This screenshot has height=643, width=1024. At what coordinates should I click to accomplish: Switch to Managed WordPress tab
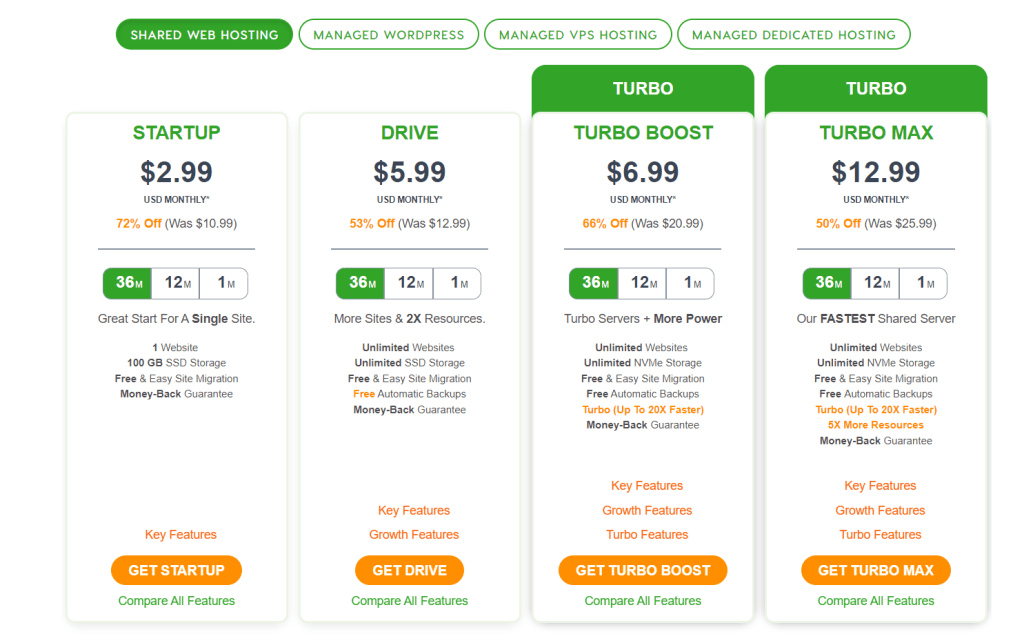coord(389,34)
